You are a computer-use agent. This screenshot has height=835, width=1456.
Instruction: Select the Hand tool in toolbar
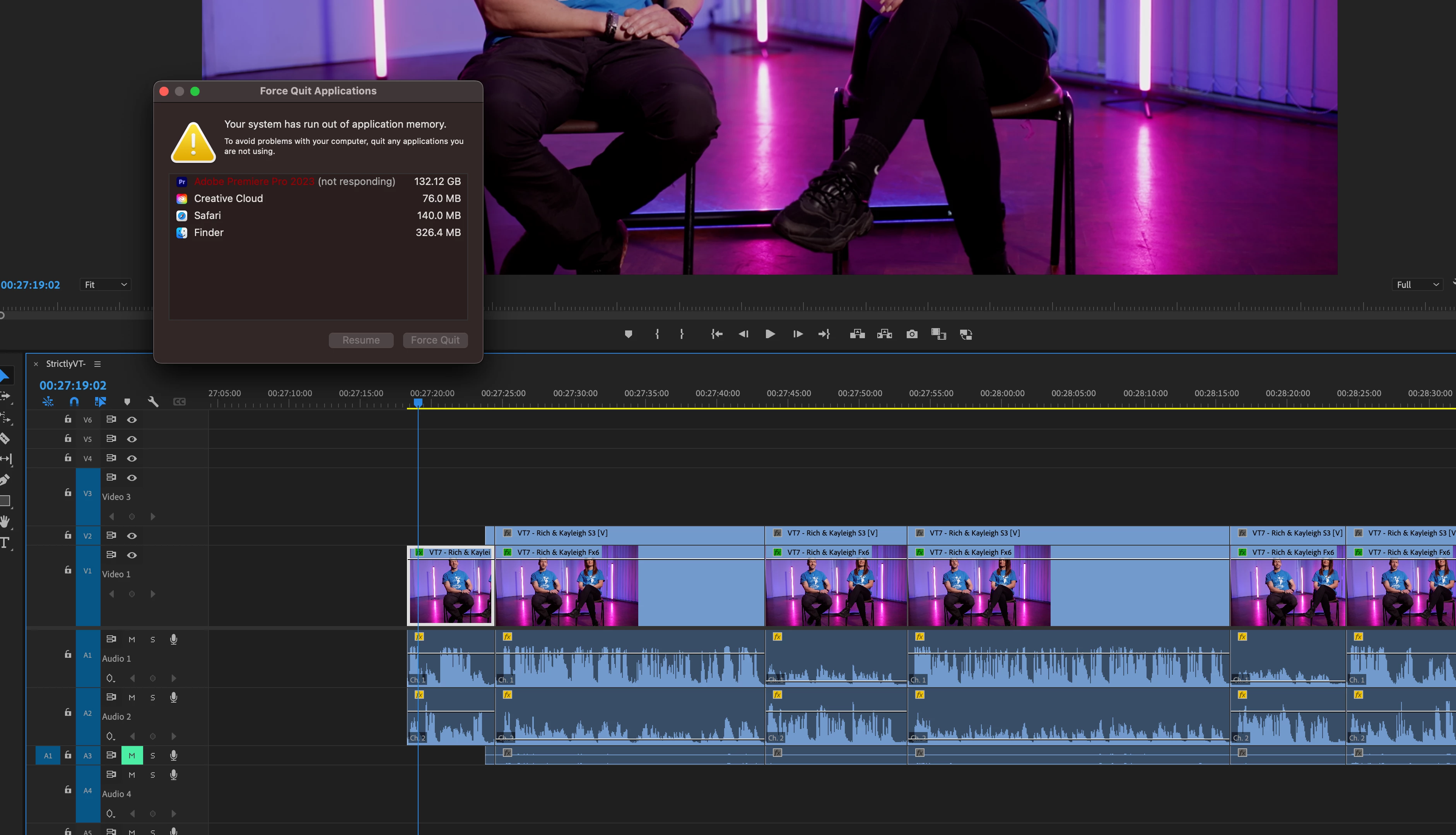(x=5, y=521)
